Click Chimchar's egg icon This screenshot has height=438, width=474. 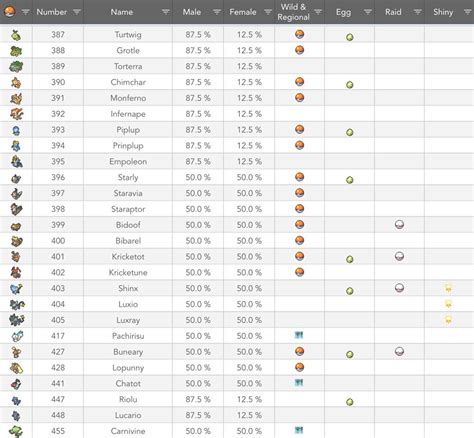click(350, 85)
